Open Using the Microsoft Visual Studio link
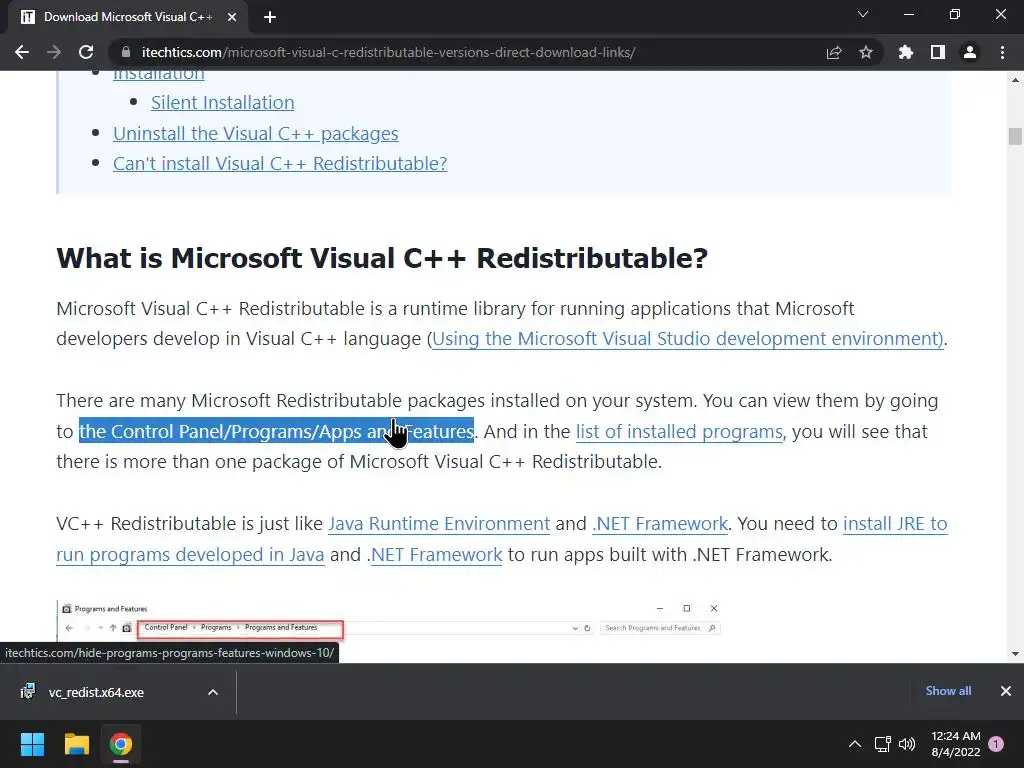The image size is (1024, 768). 688,339
